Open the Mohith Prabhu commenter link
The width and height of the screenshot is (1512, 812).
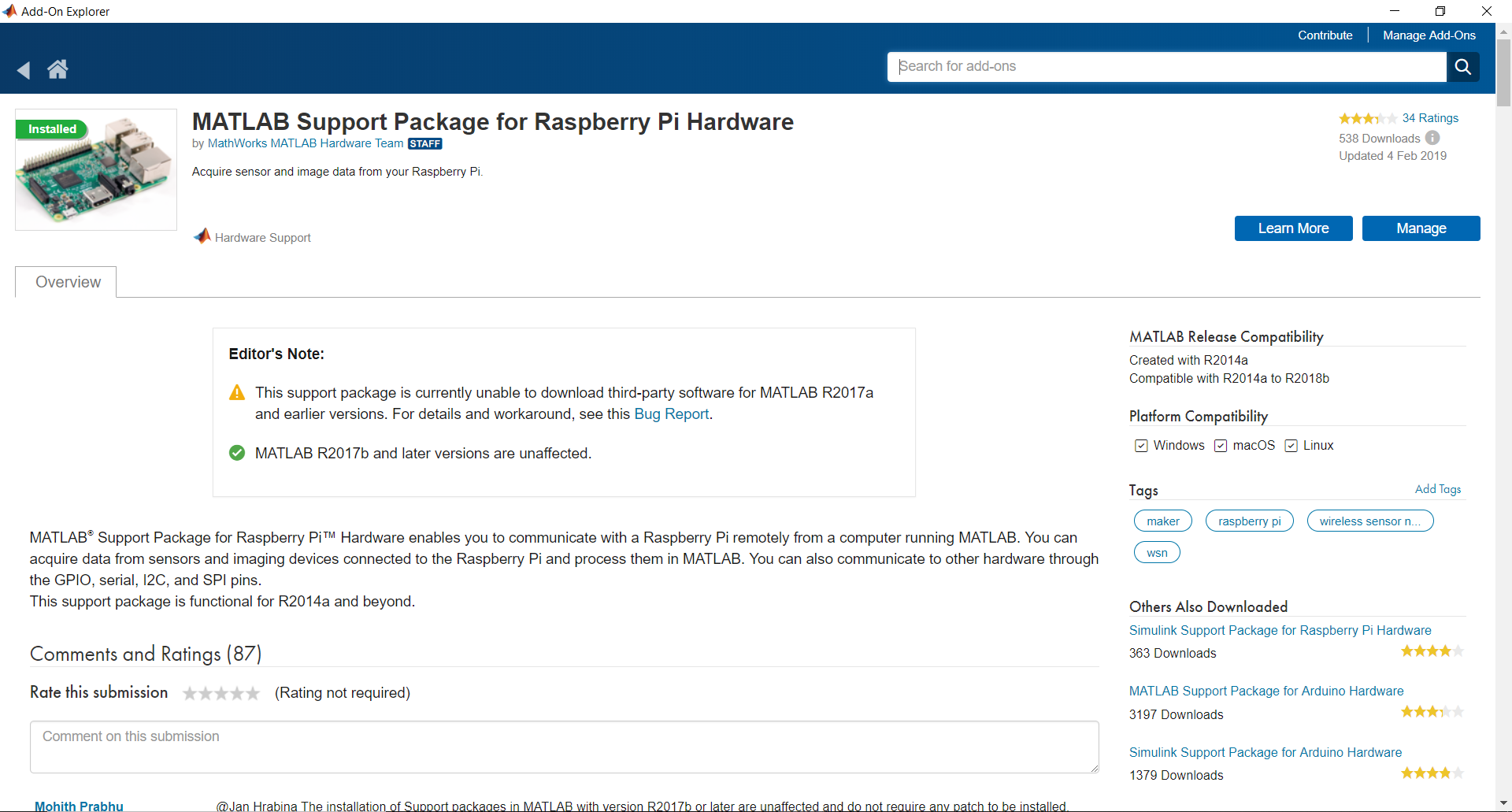click(x=79, y=806)
